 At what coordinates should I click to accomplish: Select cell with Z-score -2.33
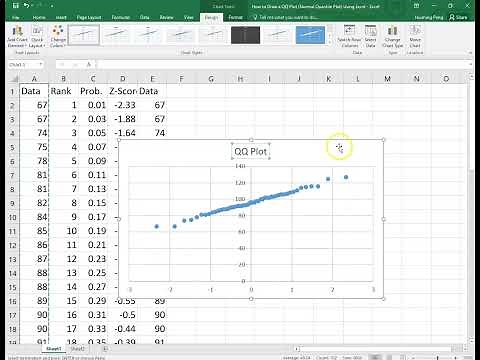point(122,105)
